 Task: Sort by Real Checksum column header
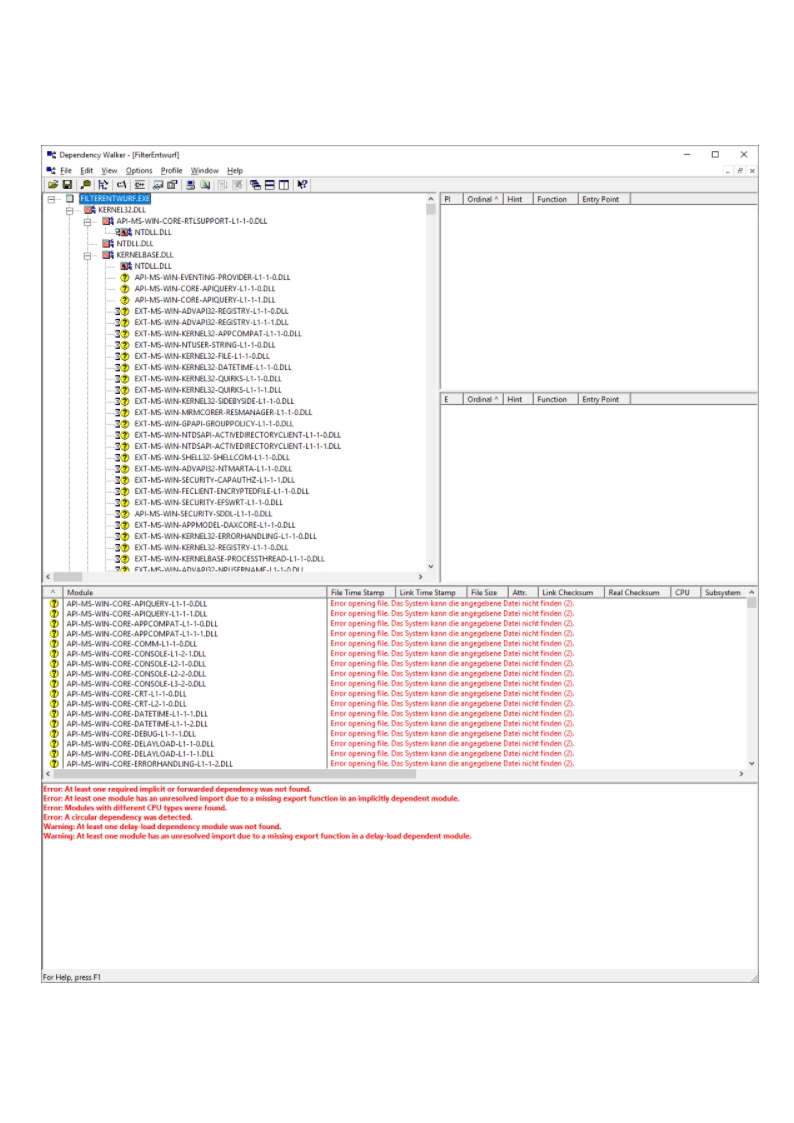637,592
